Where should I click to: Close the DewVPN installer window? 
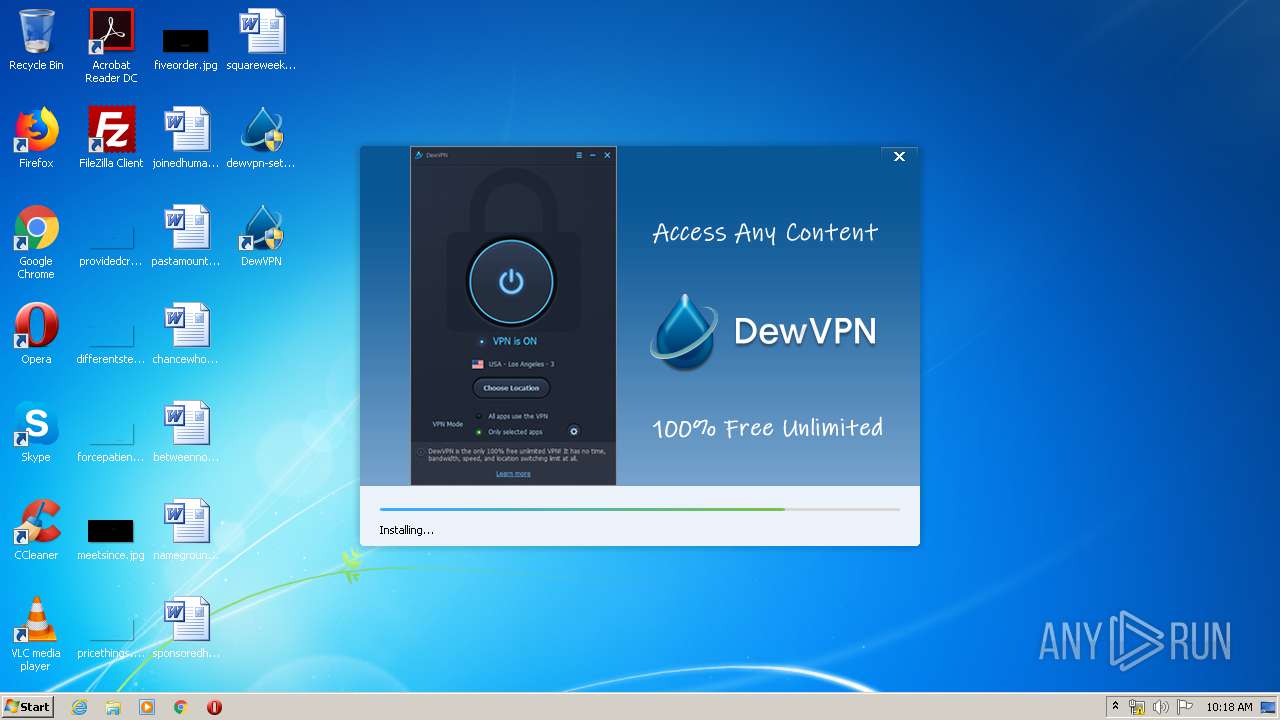coord(899,156)
